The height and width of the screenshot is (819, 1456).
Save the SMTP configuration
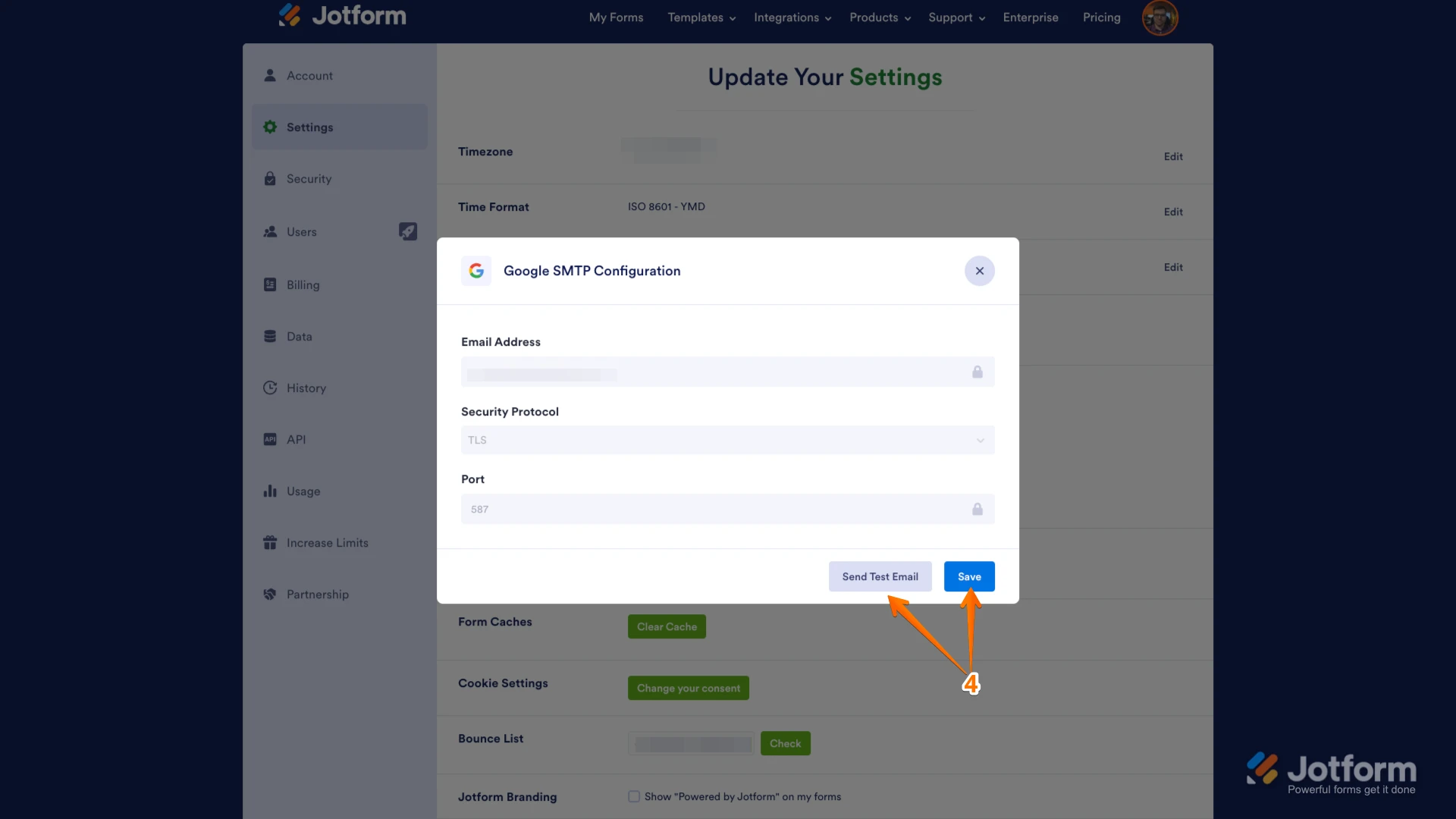(968, 576)
